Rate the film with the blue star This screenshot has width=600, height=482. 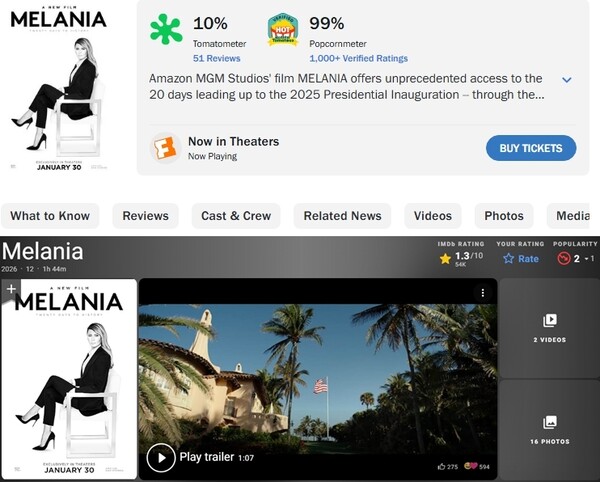(x=509, y=258)
